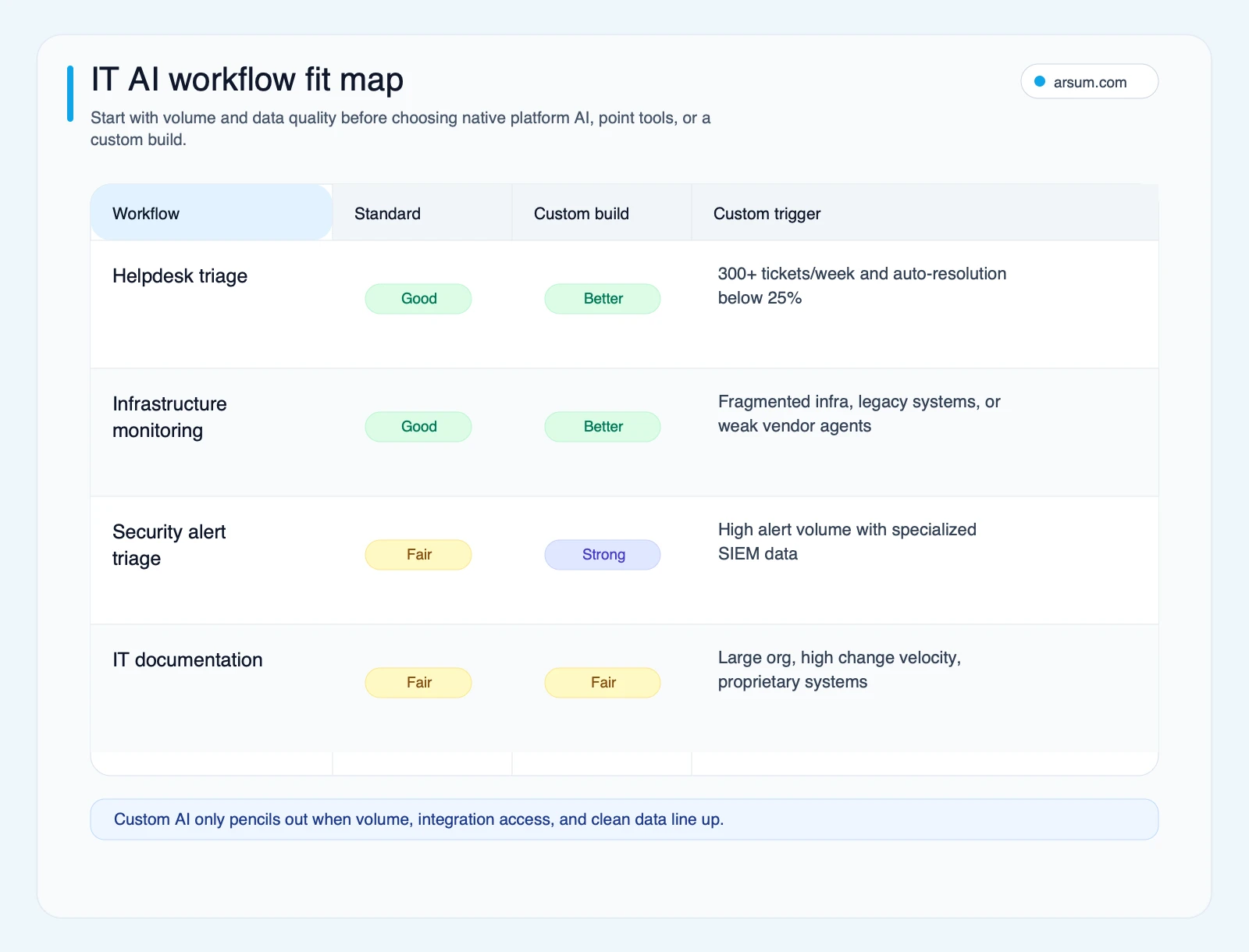Click Standard Fair badge in IT documentation row
The image size is (1249, 952).
pos(418,683)
